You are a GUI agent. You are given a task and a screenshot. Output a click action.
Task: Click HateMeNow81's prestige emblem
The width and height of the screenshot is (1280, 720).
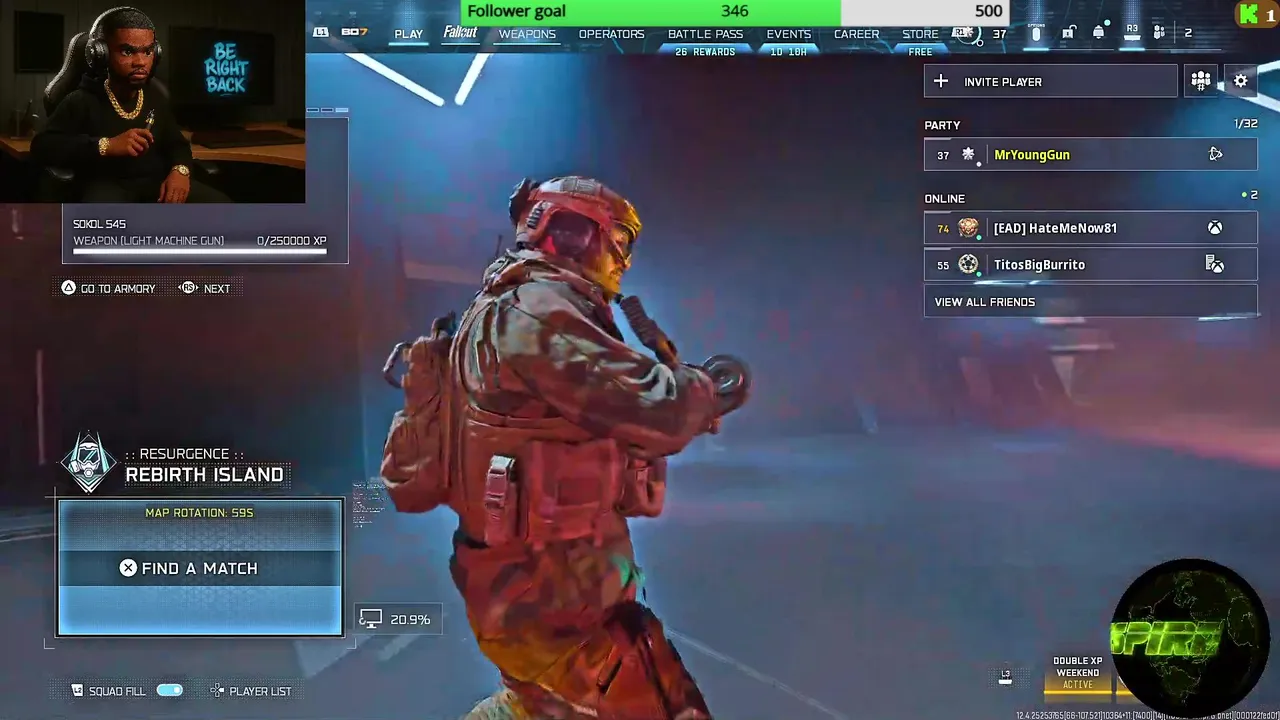coord(968,228)
